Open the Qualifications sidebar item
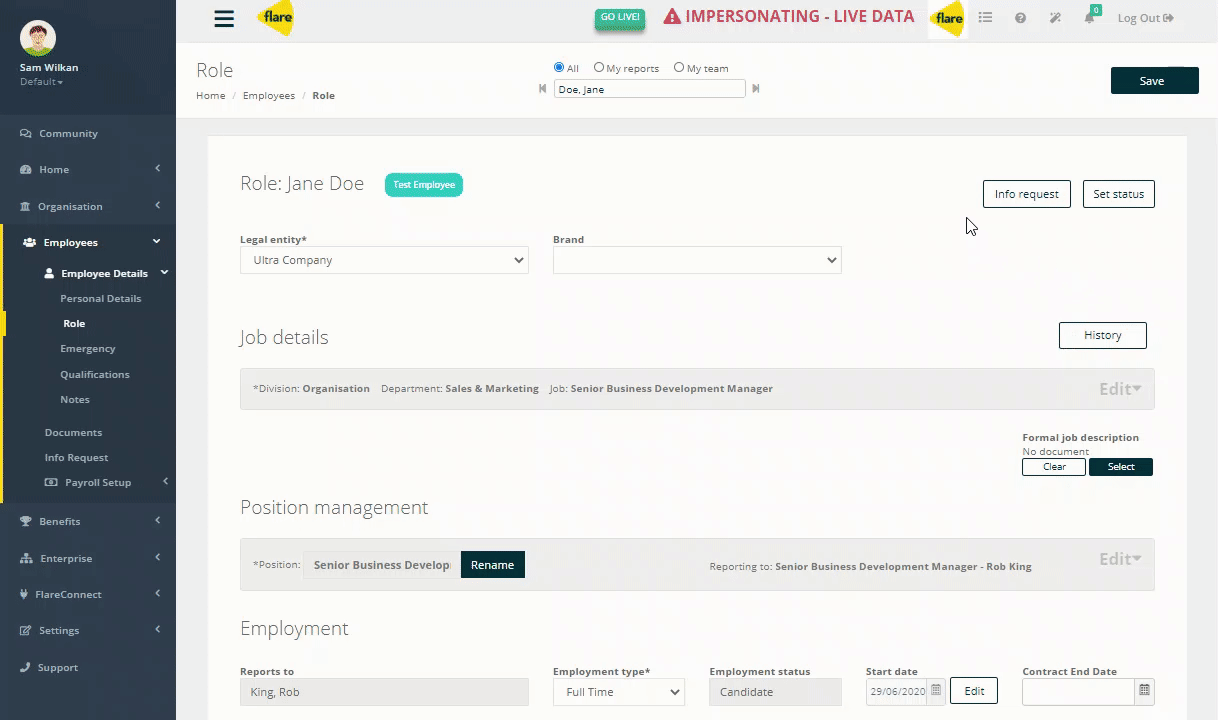The width and height of the screenshot is (1218, 720). (95, 375)
